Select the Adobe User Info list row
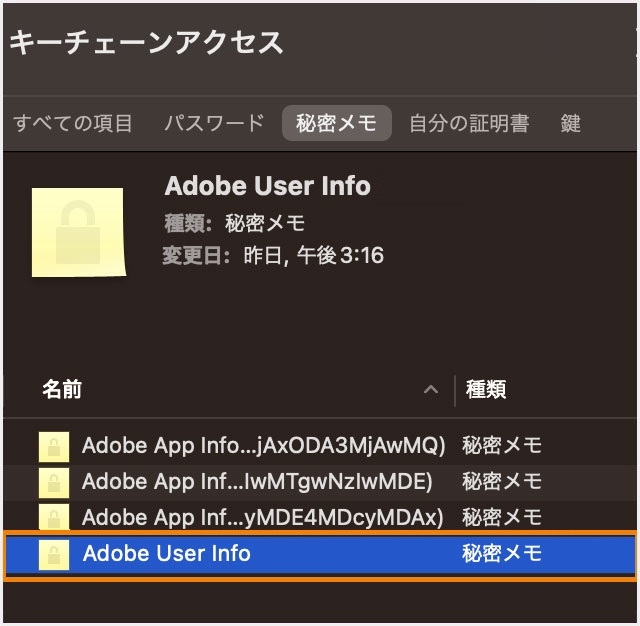The width and height of the screenshot is (640, 626). [320, 555]
